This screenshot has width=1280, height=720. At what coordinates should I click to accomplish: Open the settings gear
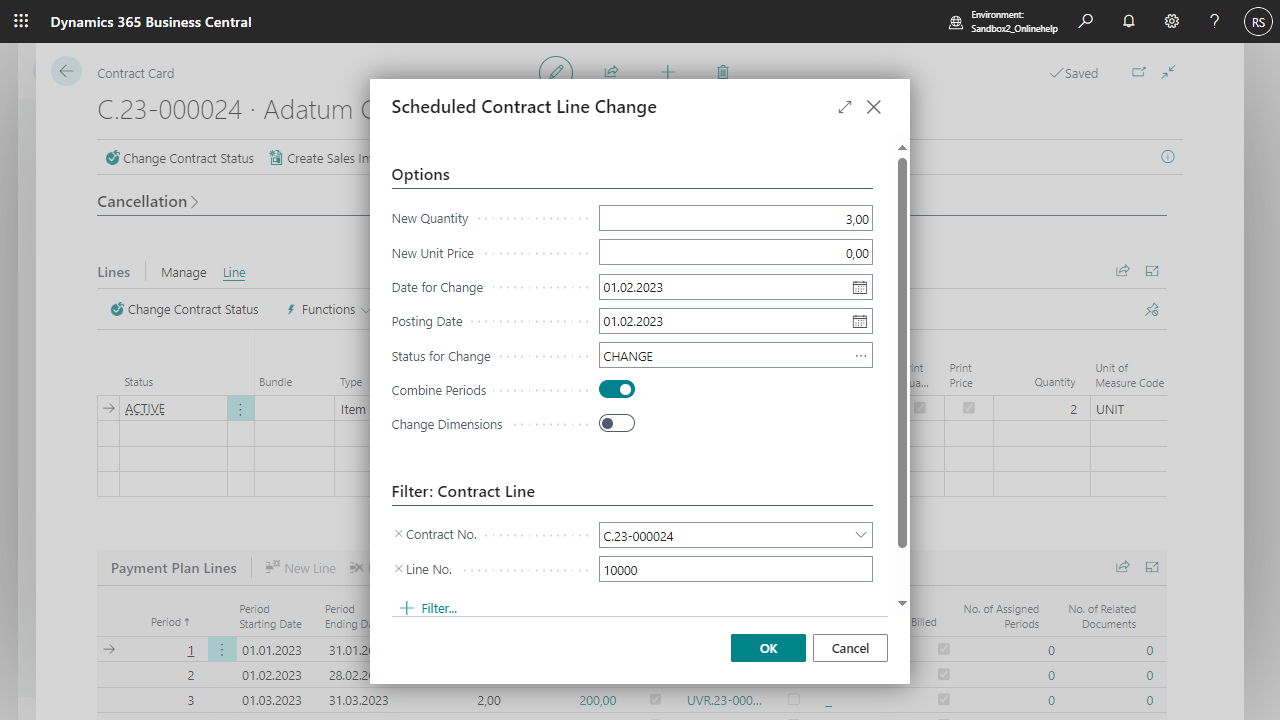tap(1172, 21)
